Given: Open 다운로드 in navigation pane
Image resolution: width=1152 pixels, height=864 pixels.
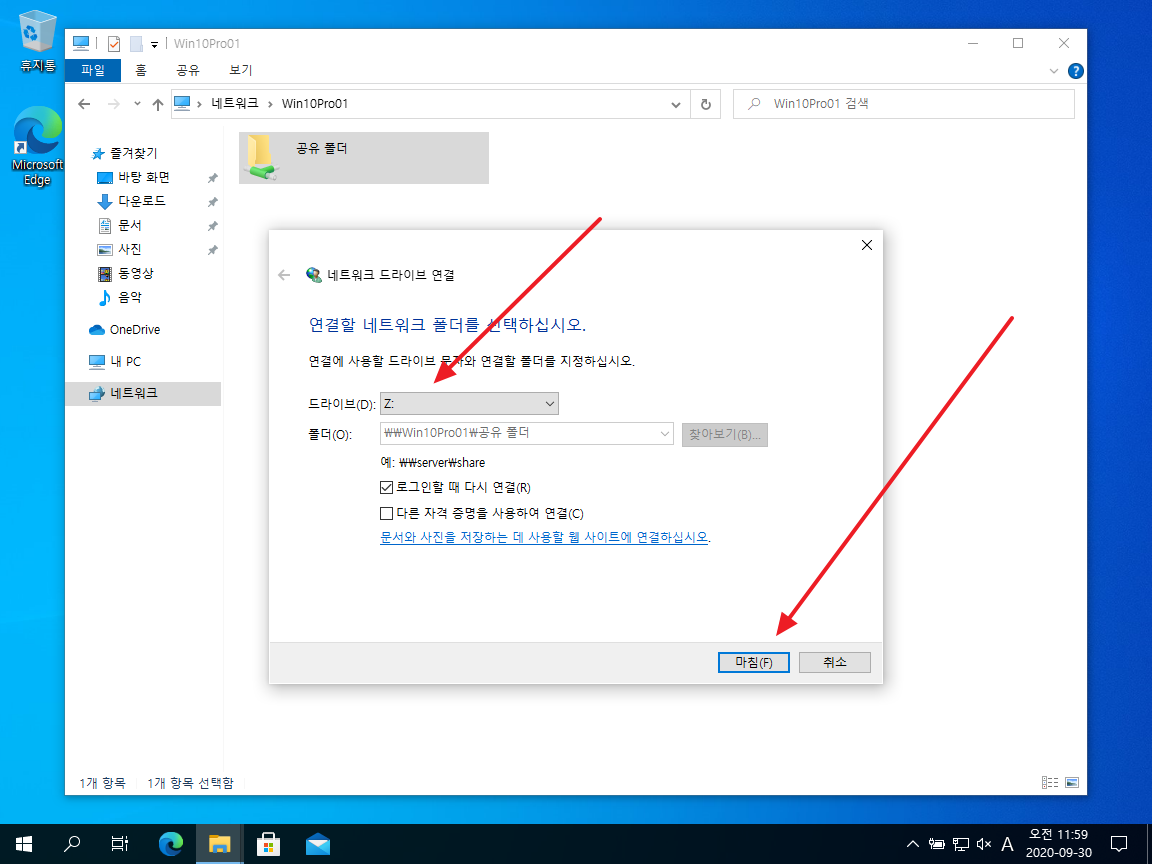Looking at the screenshot, I should point(142,201).
